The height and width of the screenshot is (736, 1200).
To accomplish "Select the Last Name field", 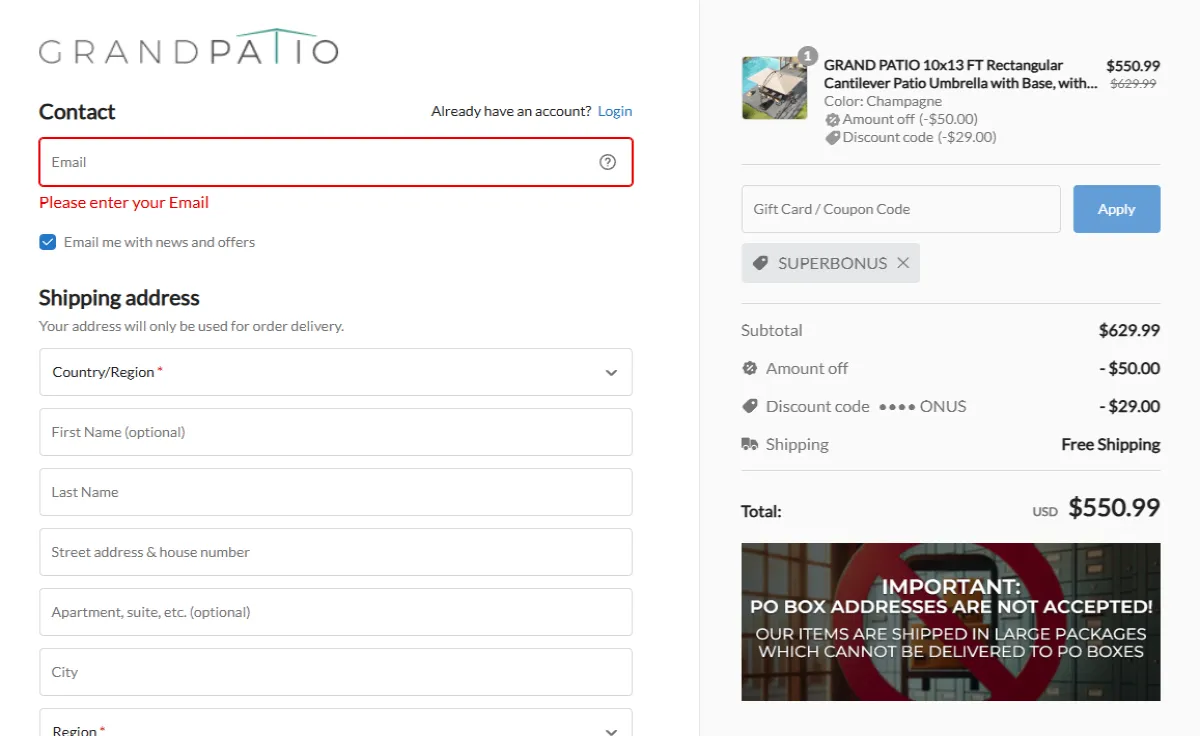I will tap(335, 492).
